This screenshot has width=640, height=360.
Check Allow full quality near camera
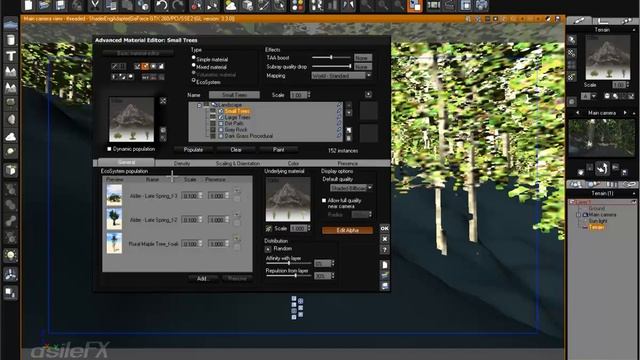point(324,200)
